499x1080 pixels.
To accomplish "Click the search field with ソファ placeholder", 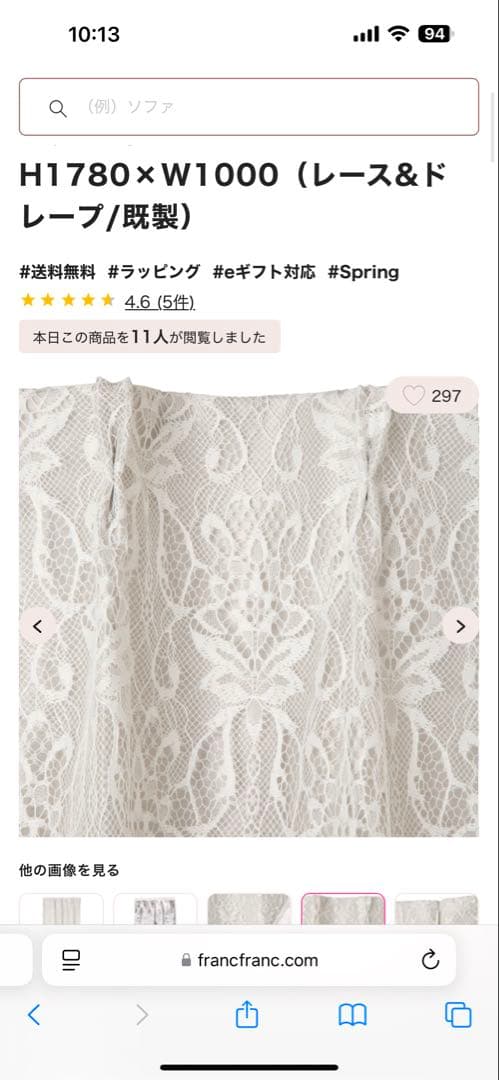I will click(x=249, y=107).
